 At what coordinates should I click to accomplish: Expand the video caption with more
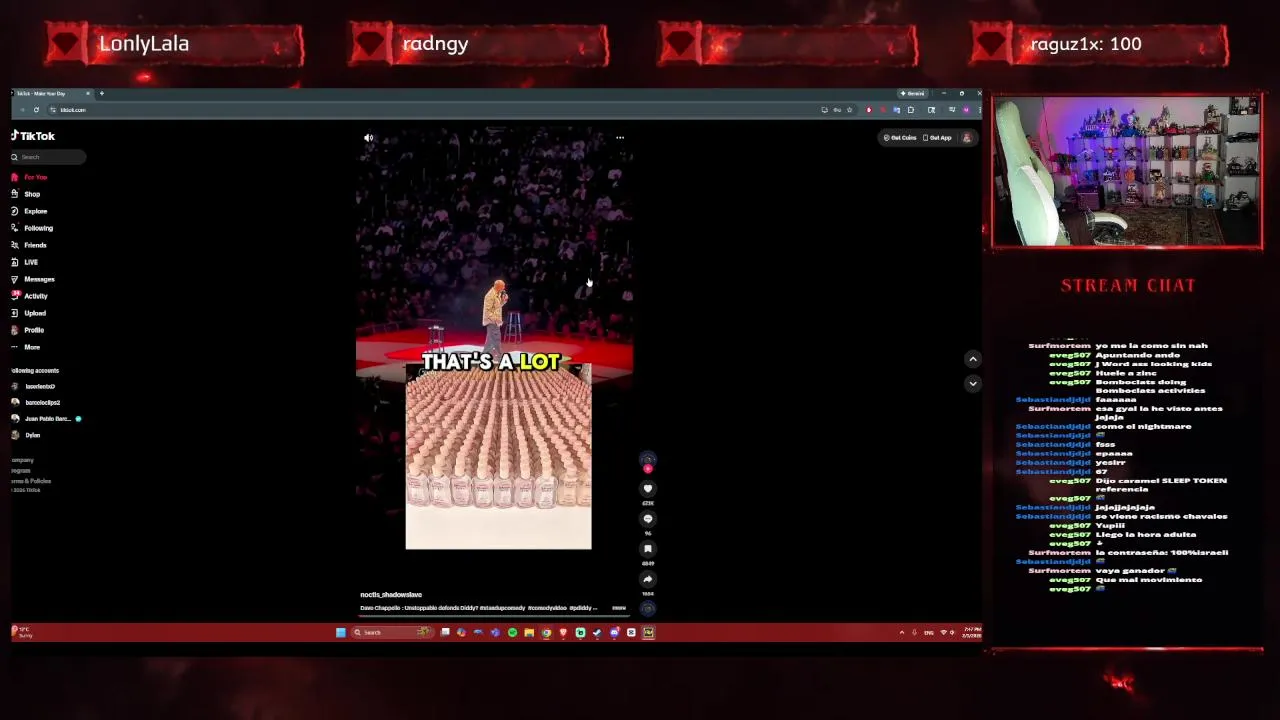click(619, 608)
